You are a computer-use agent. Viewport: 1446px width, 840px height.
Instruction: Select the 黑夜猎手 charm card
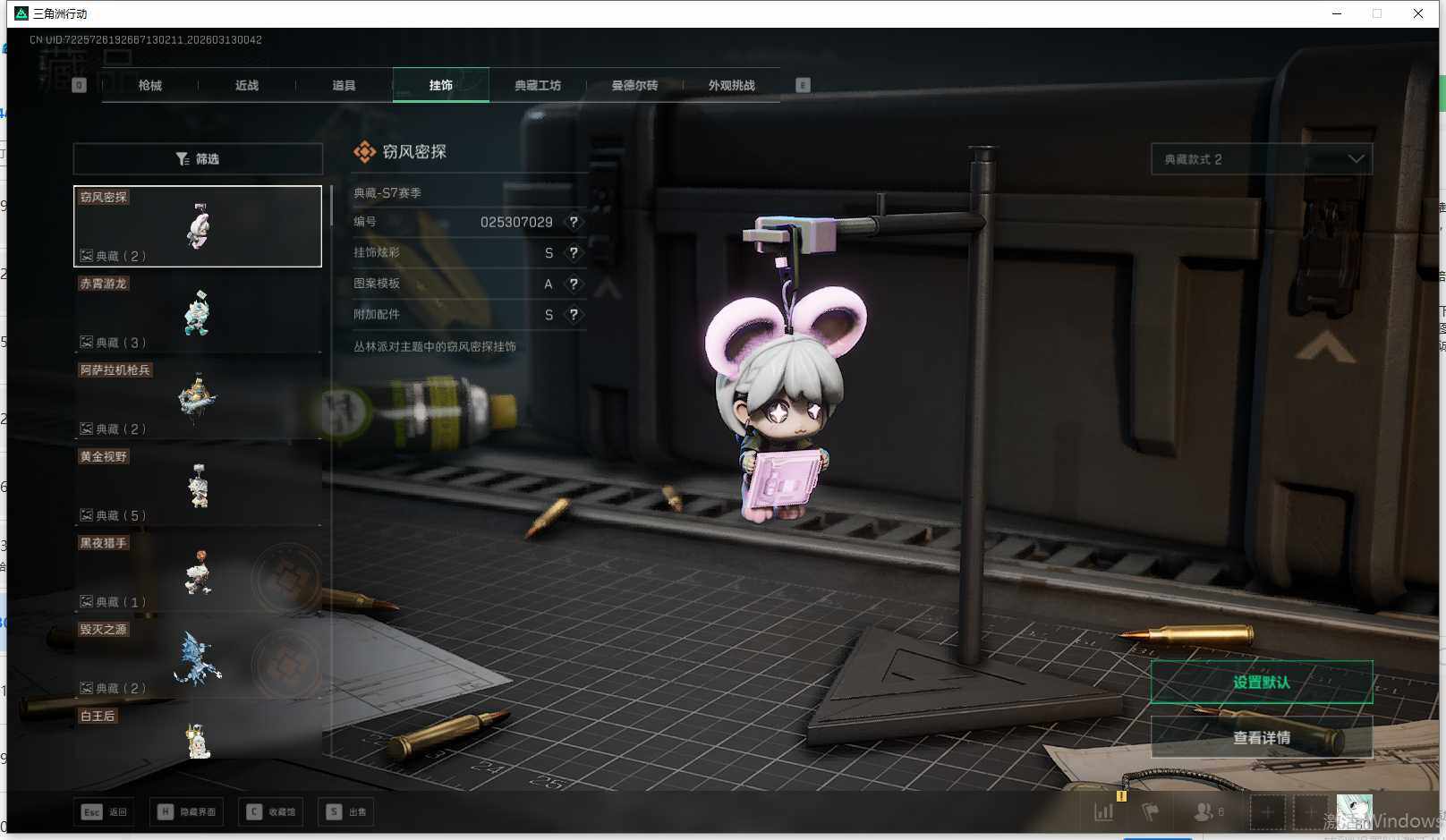(x=198, y=573)
